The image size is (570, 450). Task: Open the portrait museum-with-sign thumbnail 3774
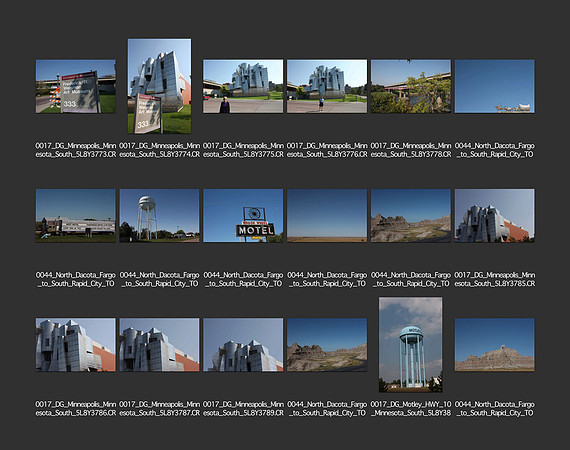pyautogui.click(x=159, y=86)
